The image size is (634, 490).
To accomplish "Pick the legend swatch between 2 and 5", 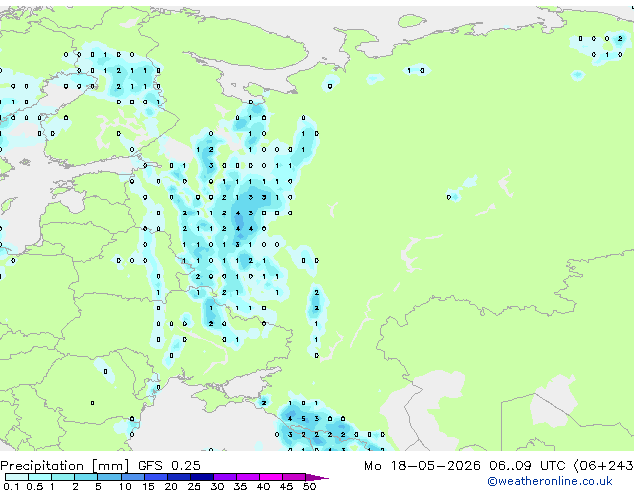I will tap(86, 477).
